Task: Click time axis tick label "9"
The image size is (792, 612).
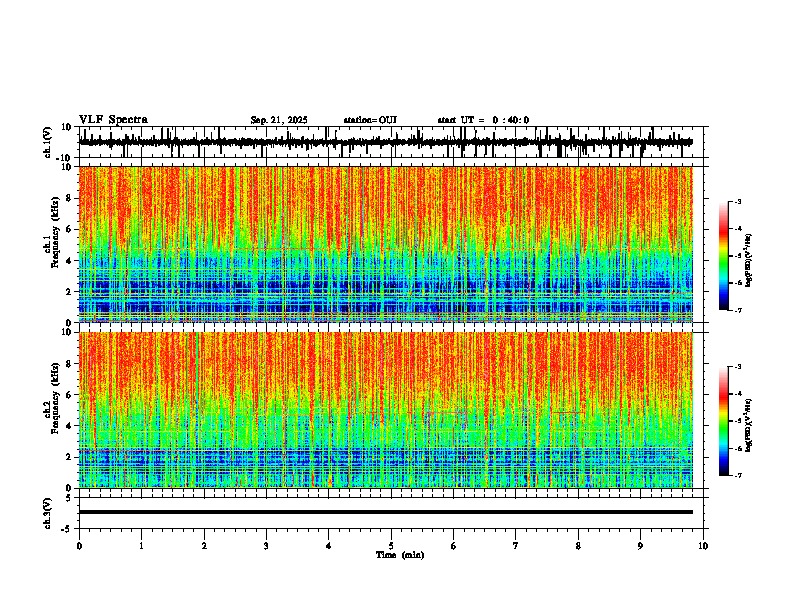Action: click(x=640, y=546)
